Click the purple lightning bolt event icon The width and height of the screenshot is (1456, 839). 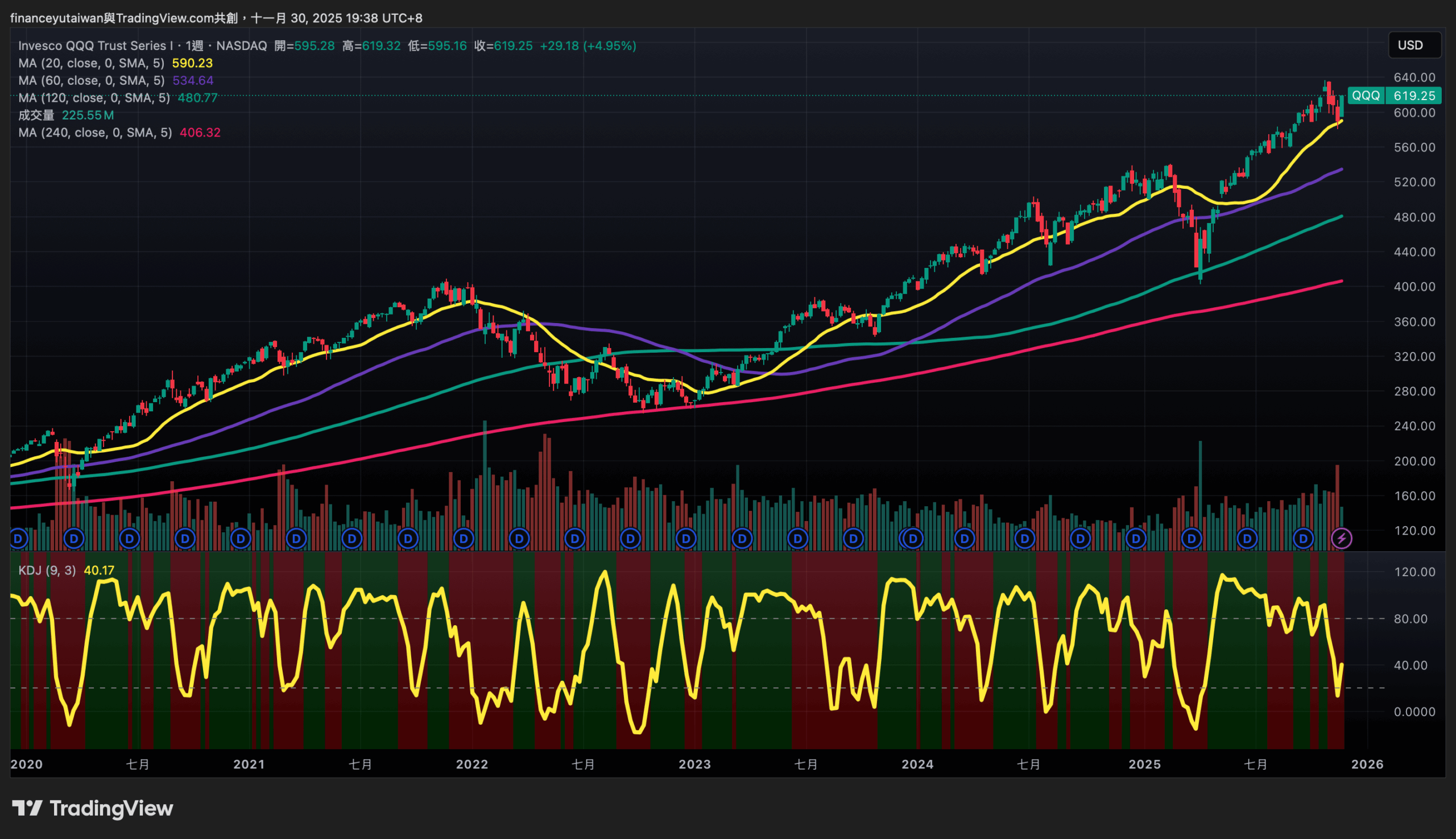1341,539
